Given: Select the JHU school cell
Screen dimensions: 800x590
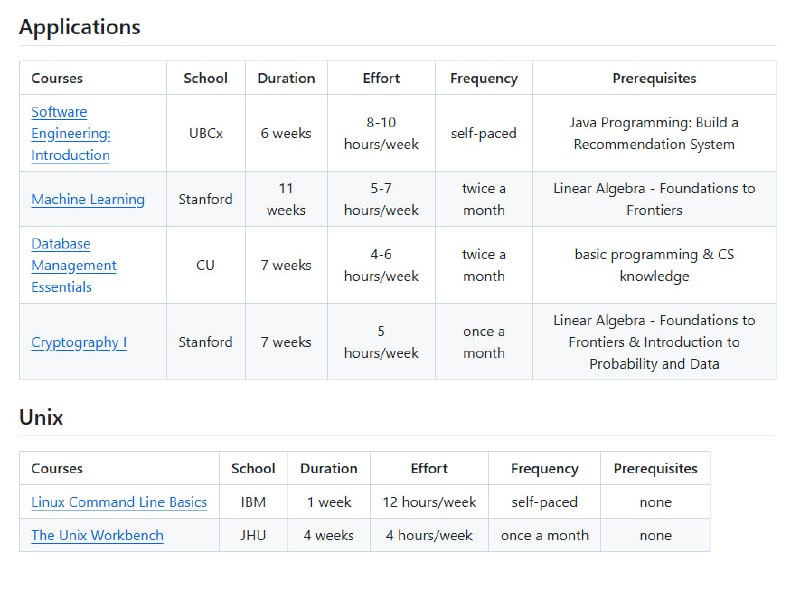Looking at the screenshot, I should pyautogui.click(x=253, y=535).
